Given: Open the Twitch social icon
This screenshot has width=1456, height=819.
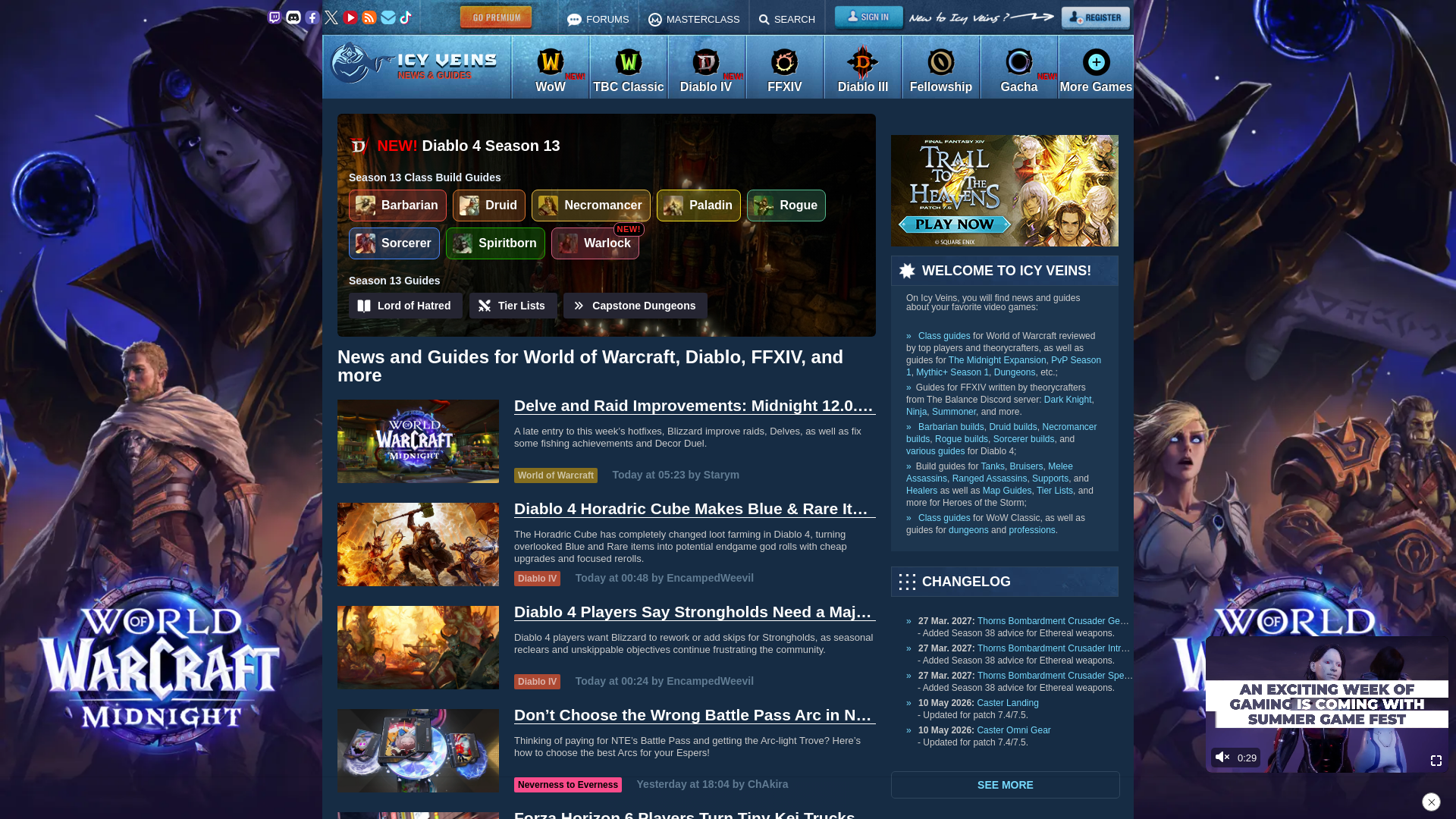Looking at the screenshot, I should coord(275,17).
